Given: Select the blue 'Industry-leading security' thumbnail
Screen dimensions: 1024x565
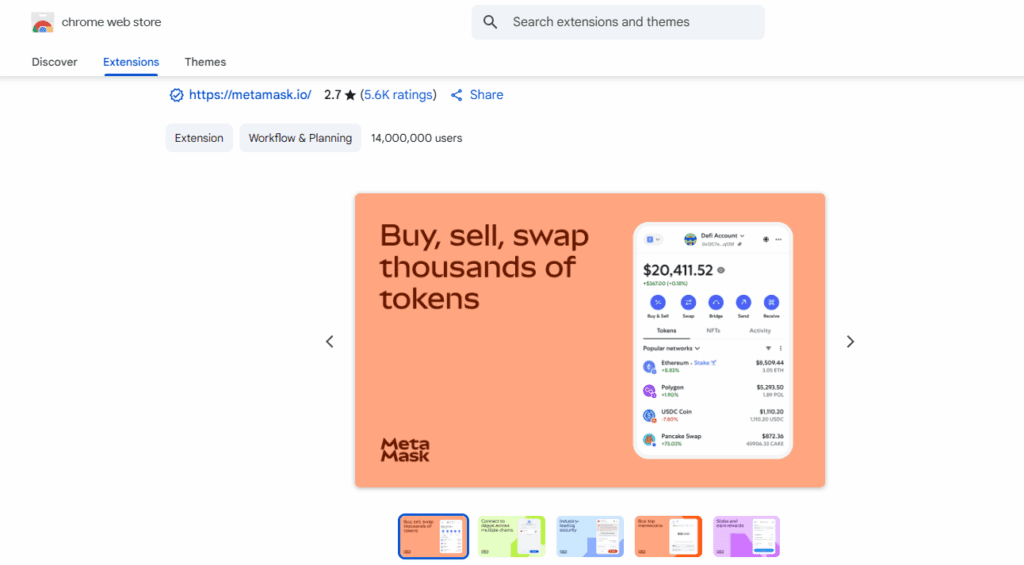Looking at the screenshot, I should (590, 537).
